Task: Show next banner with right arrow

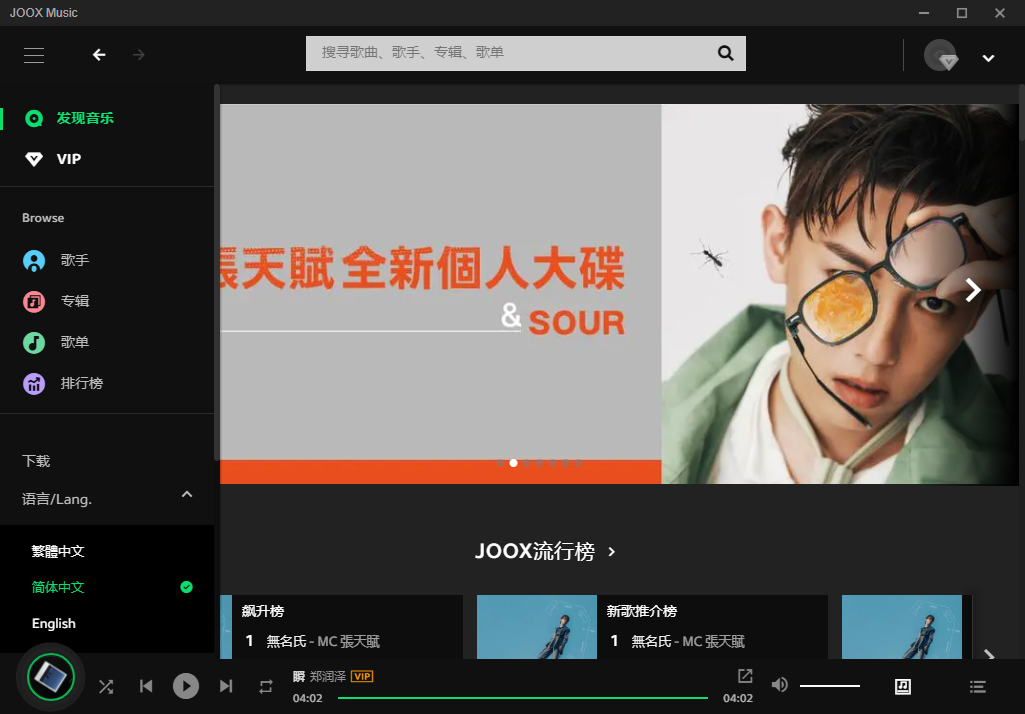Action: [973, 289]
